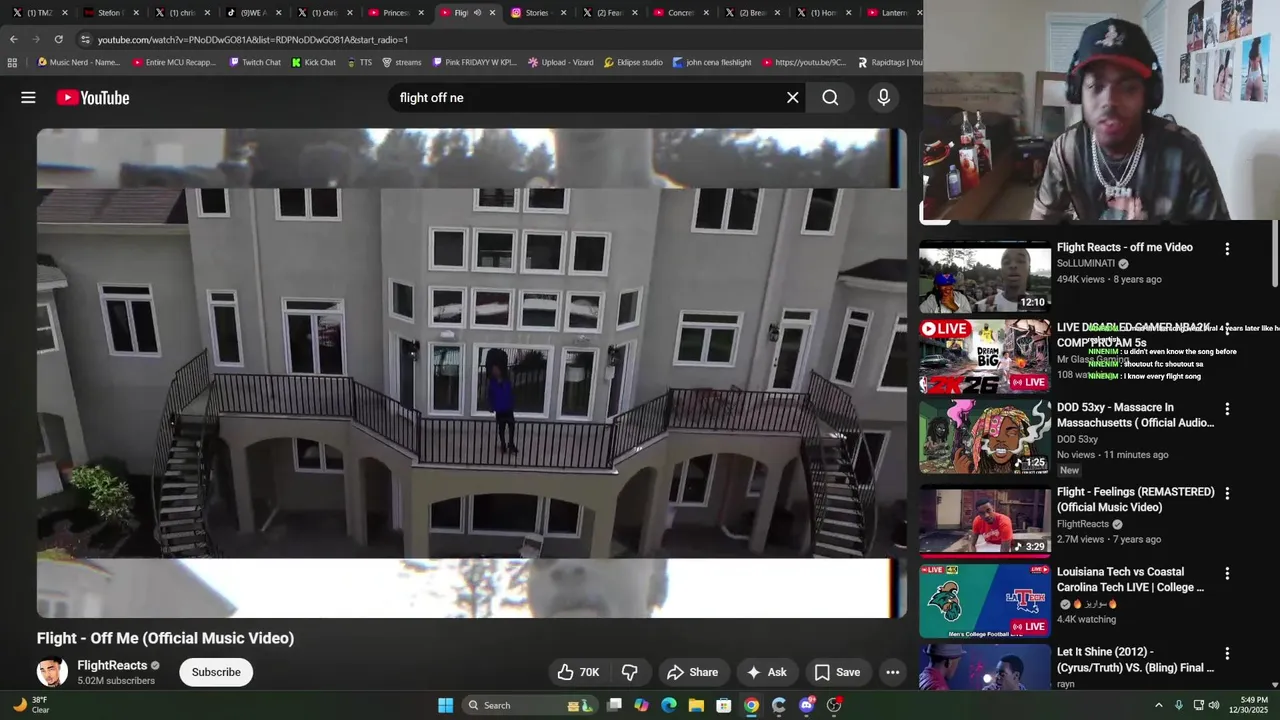Viewport: 1280px width, 720px height.
Task: View site information icon in address bar
Action: (85, 39)
